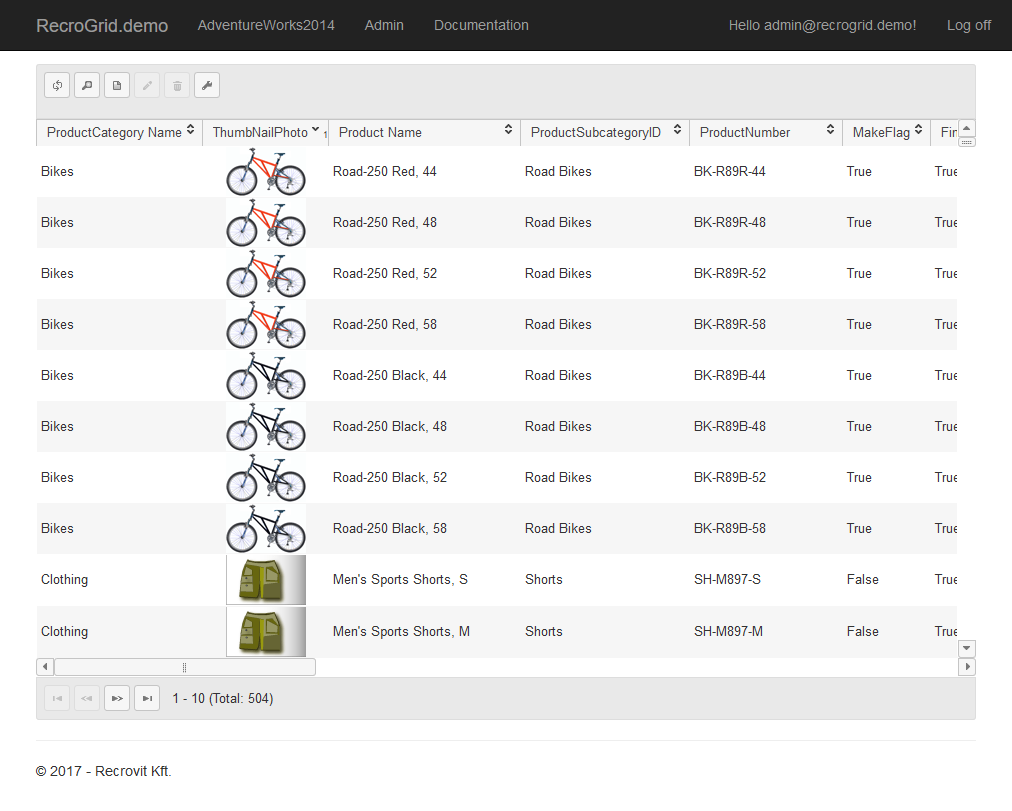Click the RecroGrid.demo brand link
Screen dimensions: 1012x811
click(x=102, y=25)
